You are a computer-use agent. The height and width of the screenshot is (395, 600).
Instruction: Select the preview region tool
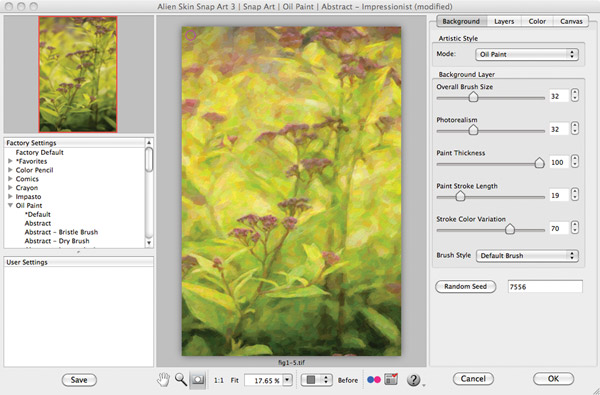tap(198, 380)
